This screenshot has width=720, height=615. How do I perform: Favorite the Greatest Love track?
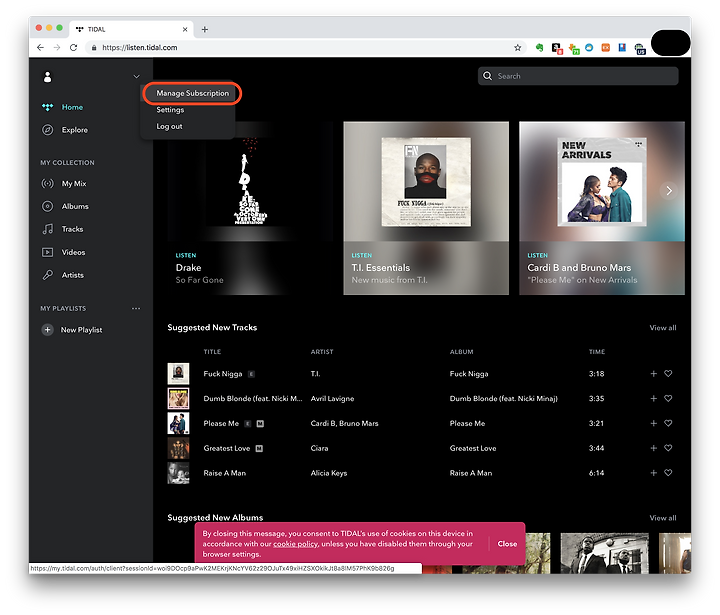pyautogui.click(x=668, y=448)
